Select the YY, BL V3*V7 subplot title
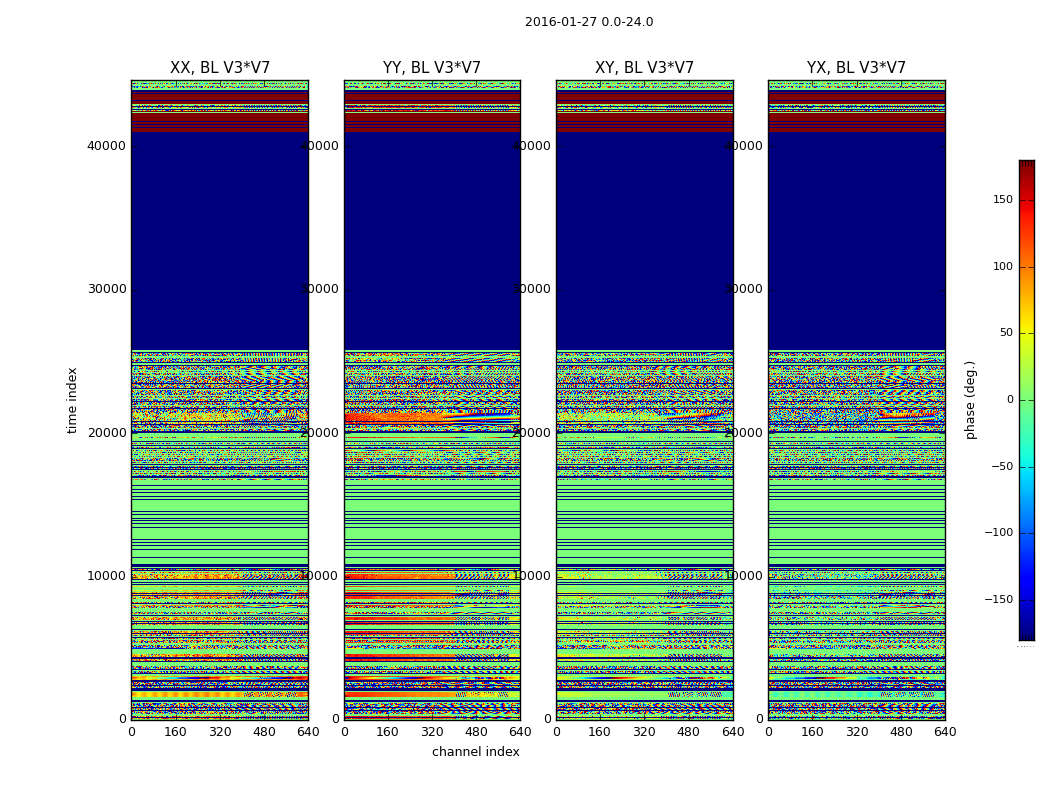Image resolution: width=1050 pixels, height=800 pixels. (432, 68)
